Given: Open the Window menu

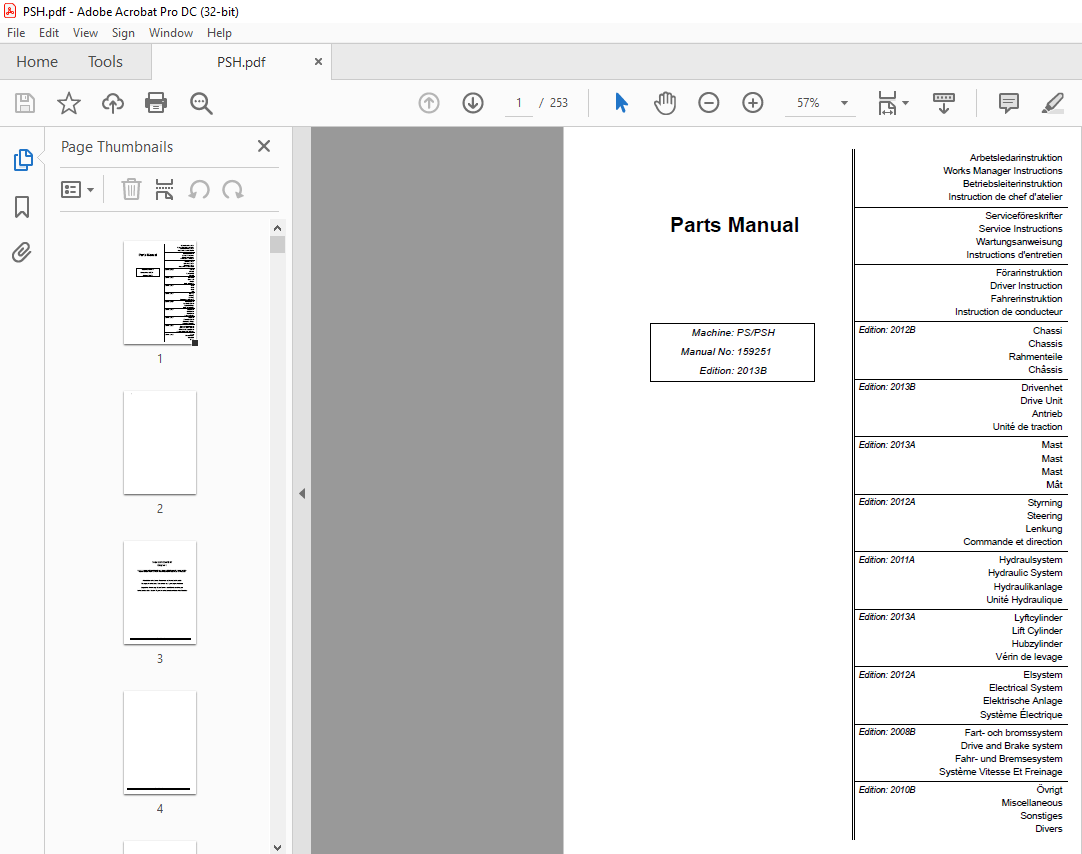Looking at the screenshot, I should (x=170, y=32).
